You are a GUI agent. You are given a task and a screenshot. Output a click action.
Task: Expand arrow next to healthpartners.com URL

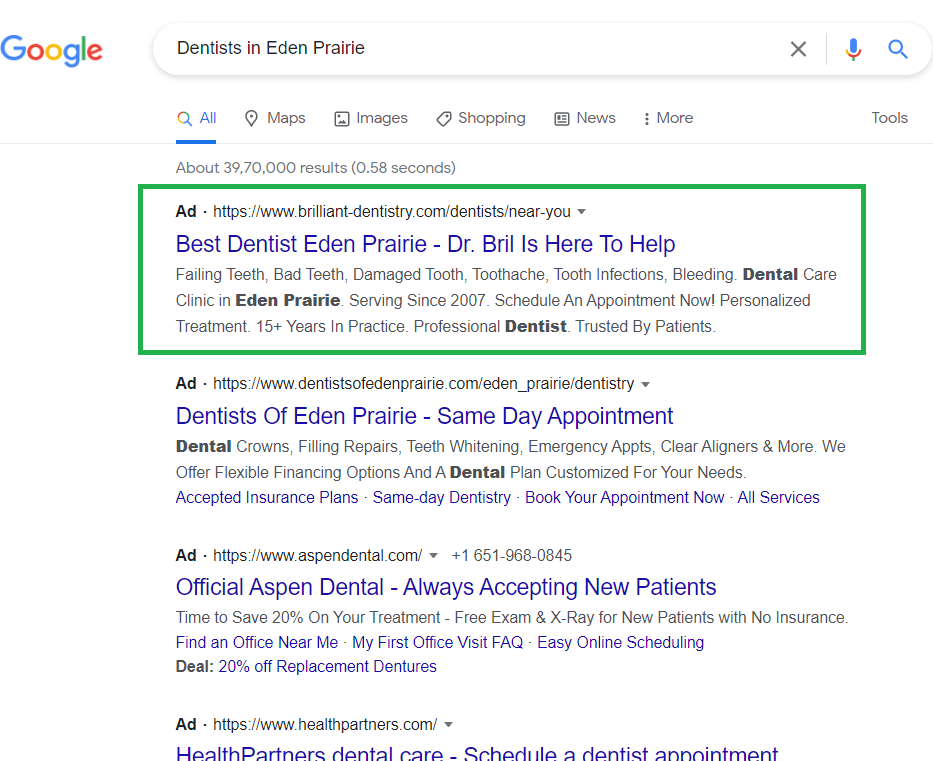click(x=449, y=725)
